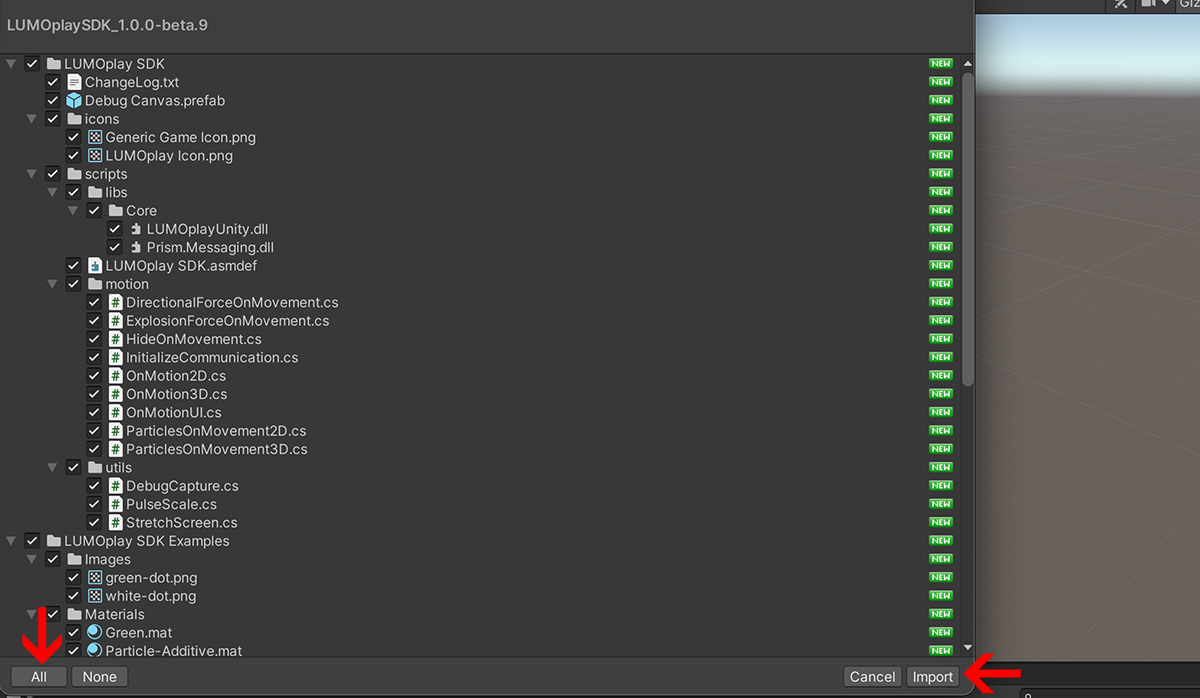Uncheck the HideOnMovement.cs checkbox
This screenshot has width=1200, height=698.
pyautogui.click(x=94, y=339)
